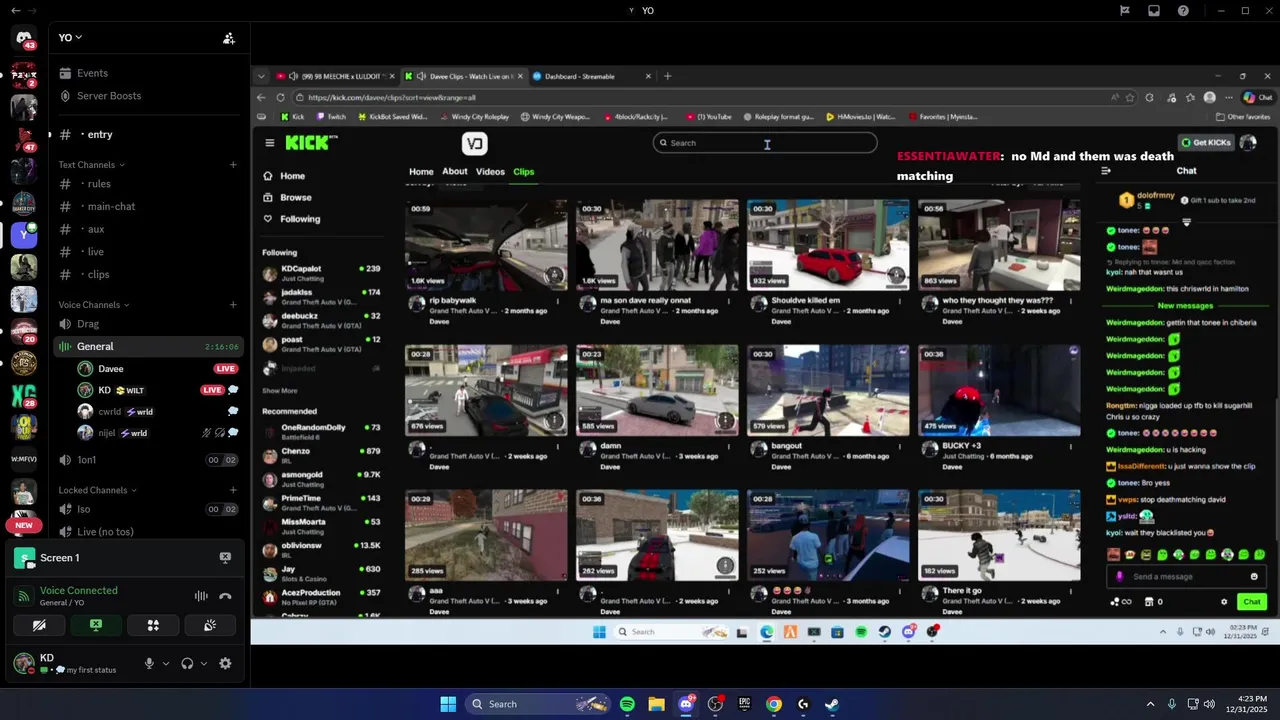Open Discord activities launcher button
Image resolution: width=1280 pixels, height=720 pixels.
[153, 625]
